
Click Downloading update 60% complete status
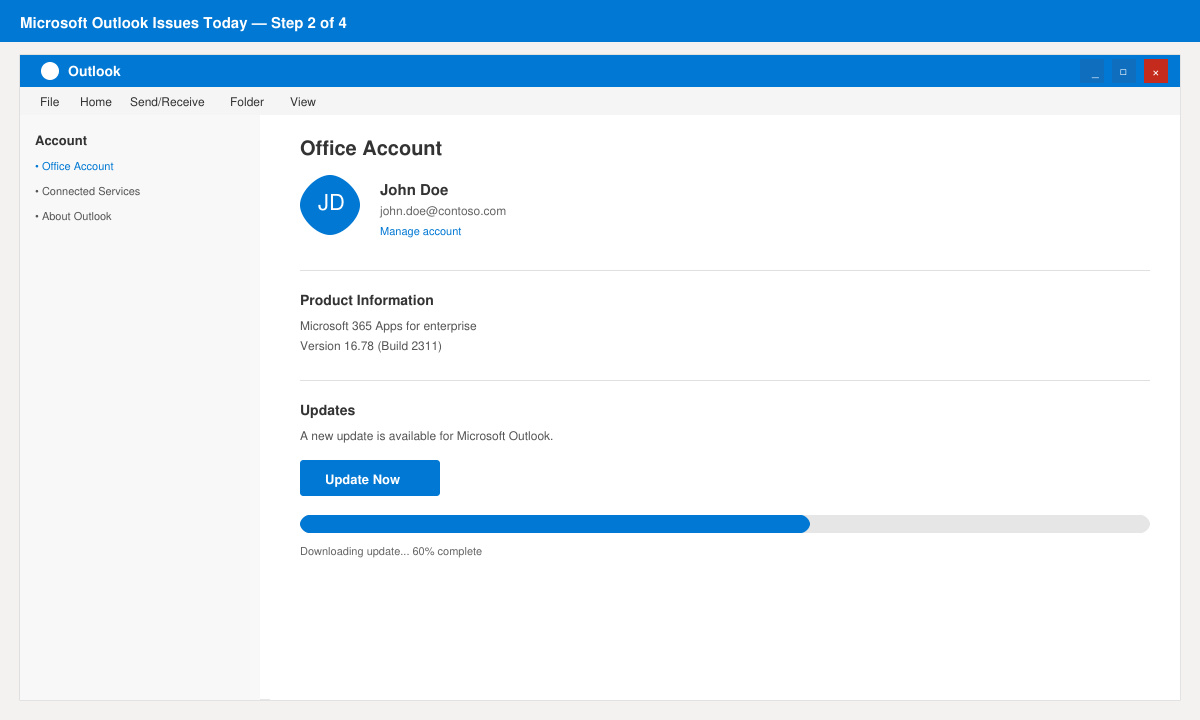(x=391, y=551)
